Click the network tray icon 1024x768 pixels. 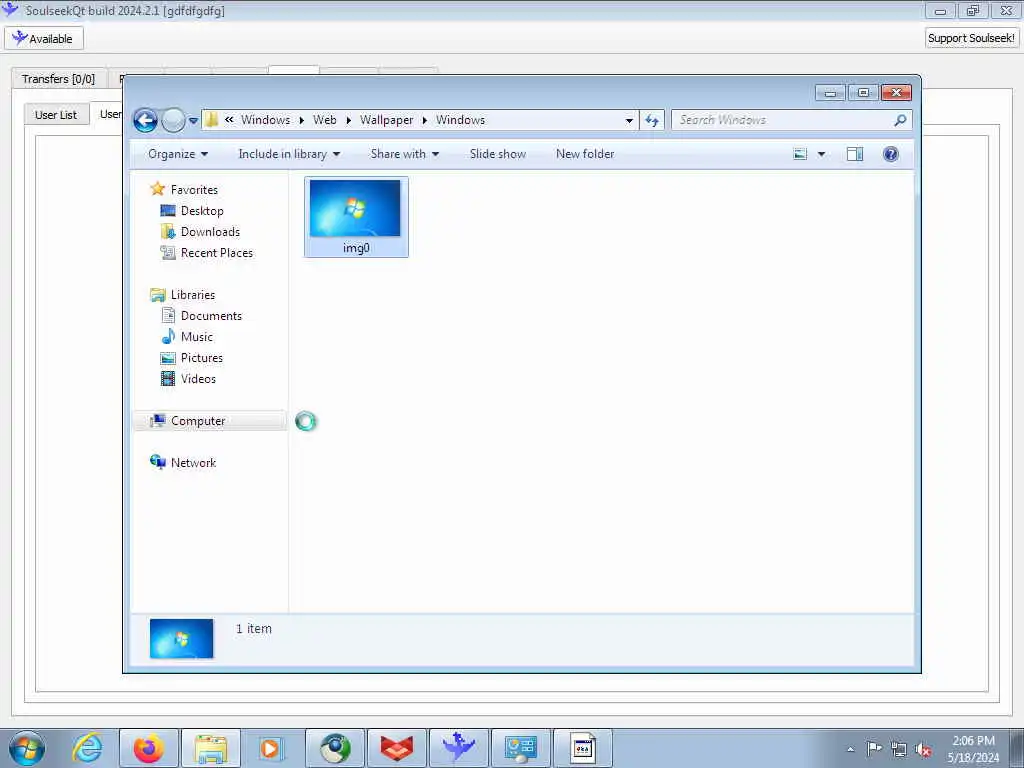(899, 749)
